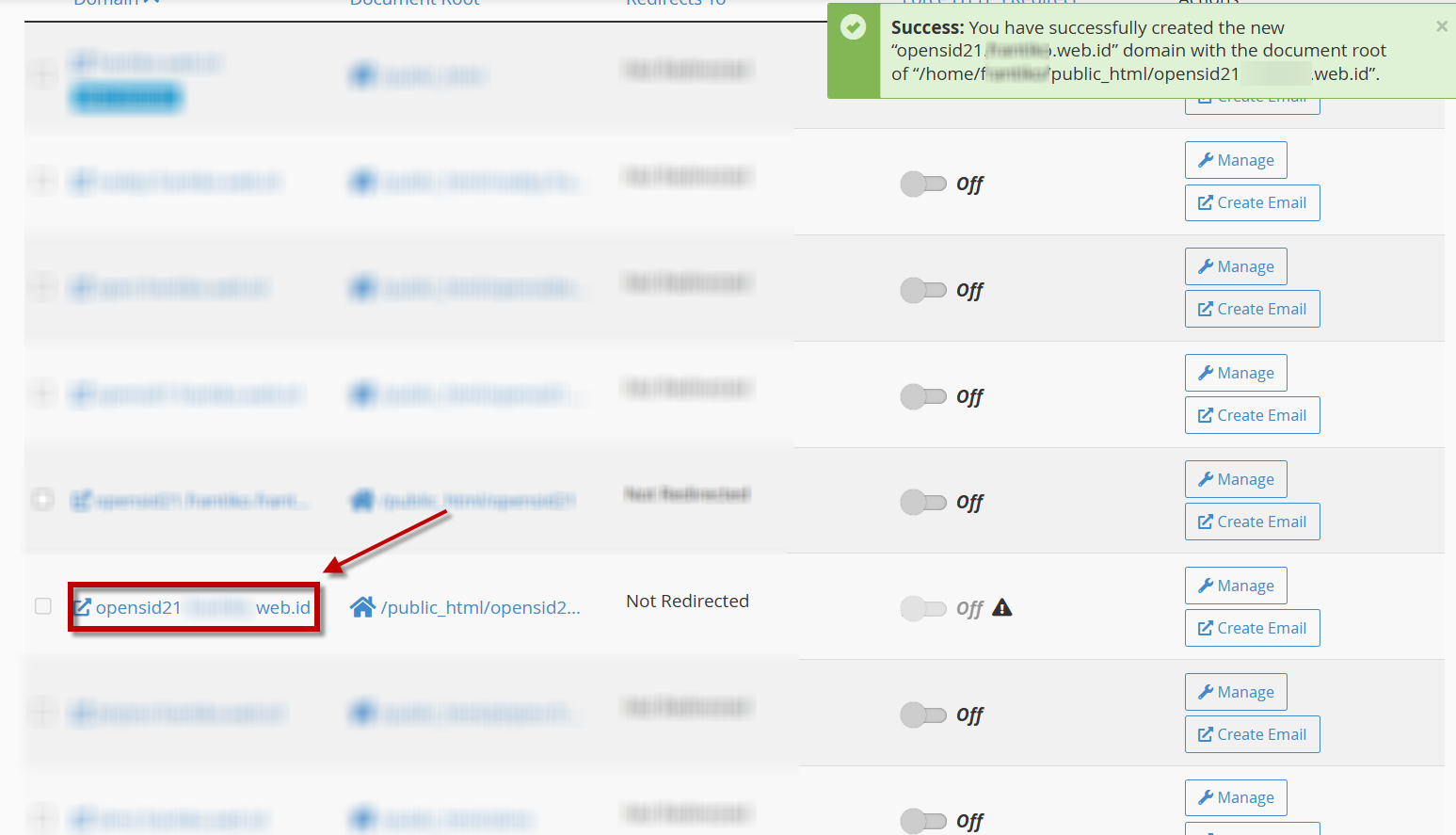Viewport: 1456px width, 835px height.
Task: Click Create Email in row above opensid21
Action: coord(1252,522)
